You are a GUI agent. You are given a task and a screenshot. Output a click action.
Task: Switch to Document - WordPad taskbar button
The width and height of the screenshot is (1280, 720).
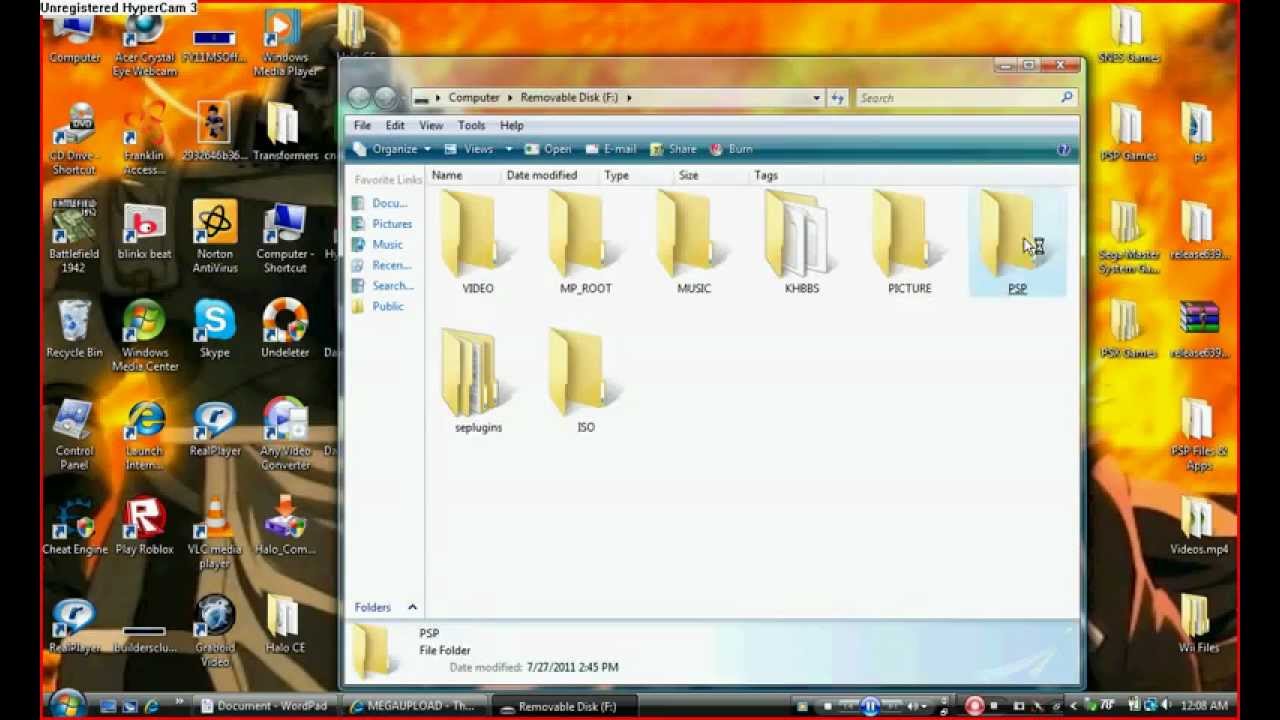[264, 706]
